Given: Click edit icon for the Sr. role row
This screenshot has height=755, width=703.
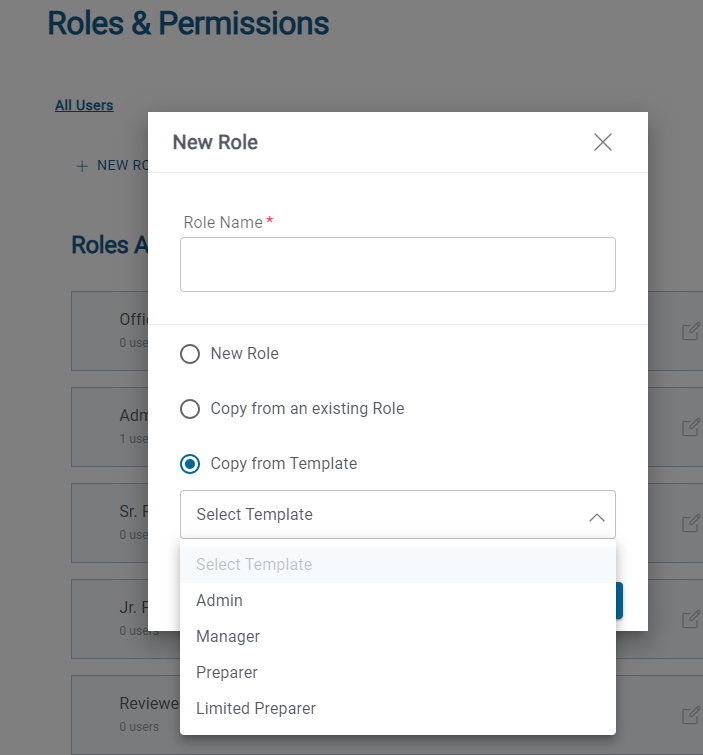Looking at the screenshot, I should pyautogui.click(x=690, y=523).
